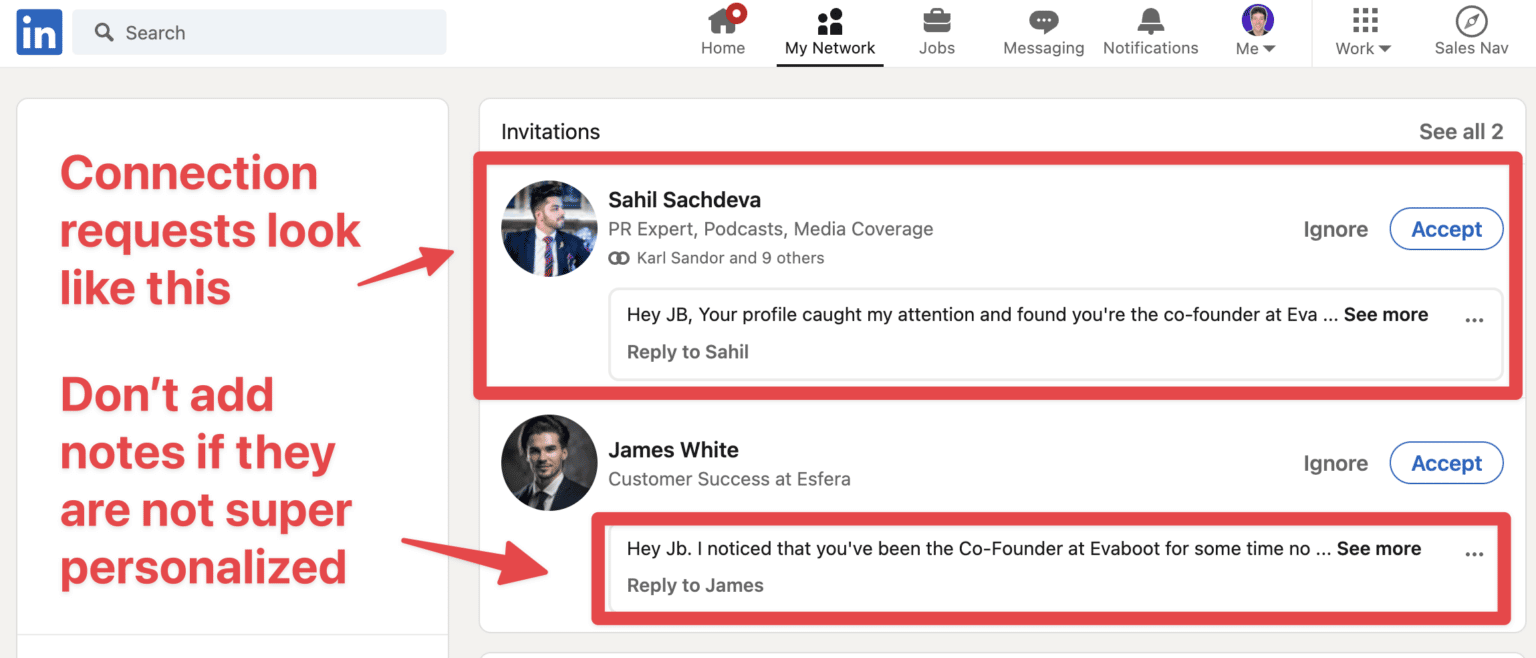This screenshot has width=1536, height=658.
Task: Open Sales Nav via the compass icon
Action: pos(1469,20)
